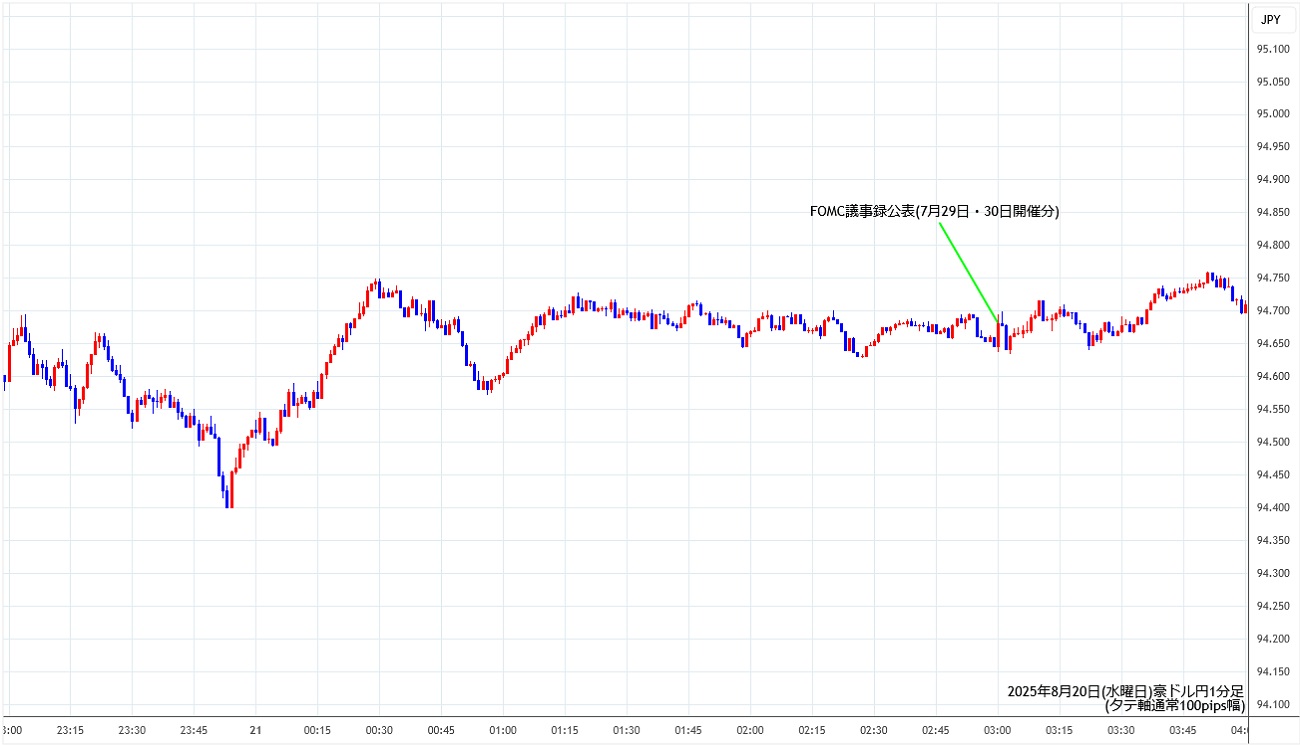Click the 03:00 time axis label
The image size is (1300, 745).
coord(998,730)
